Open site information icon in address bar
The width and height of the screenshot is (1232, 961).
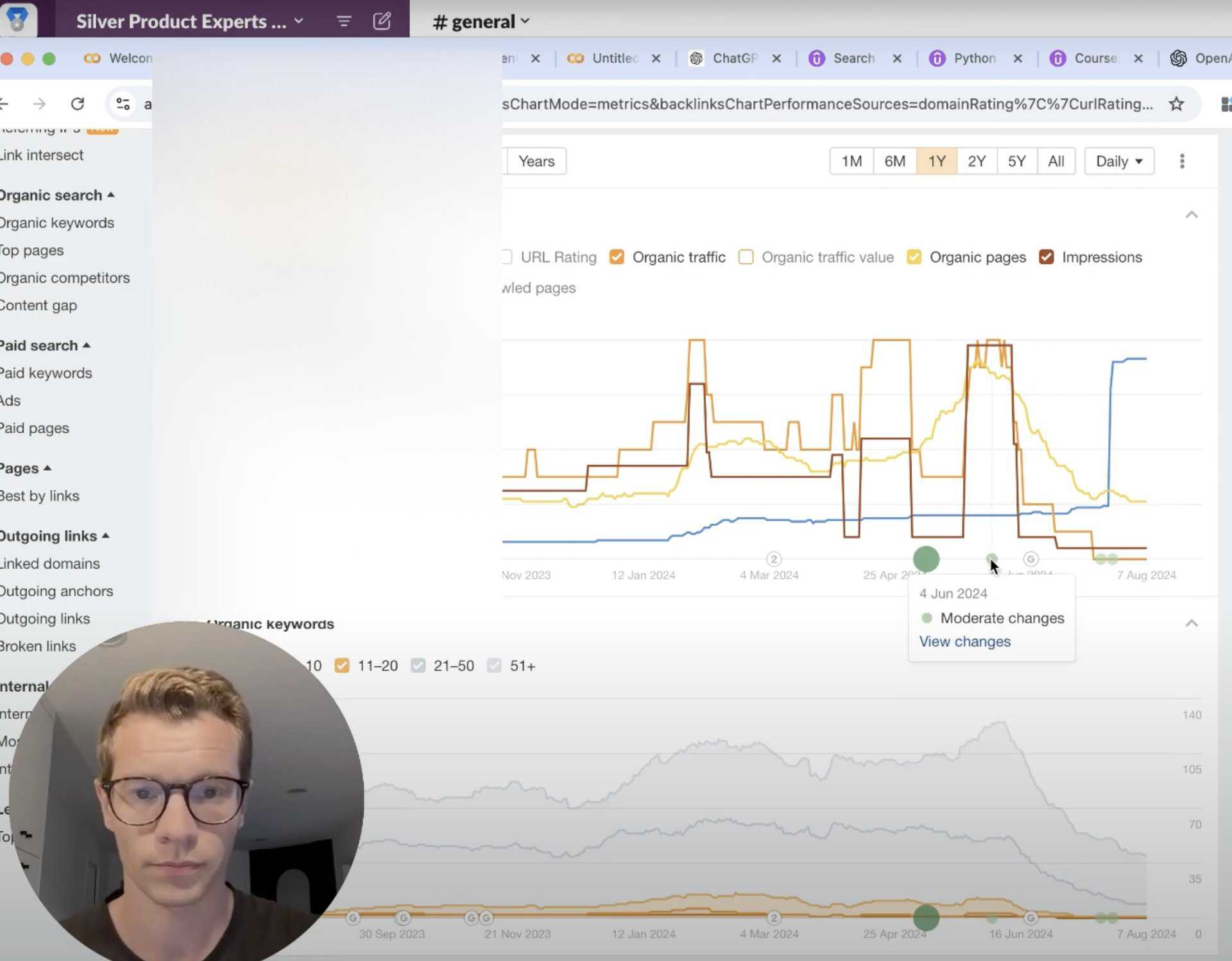point(123,103)
